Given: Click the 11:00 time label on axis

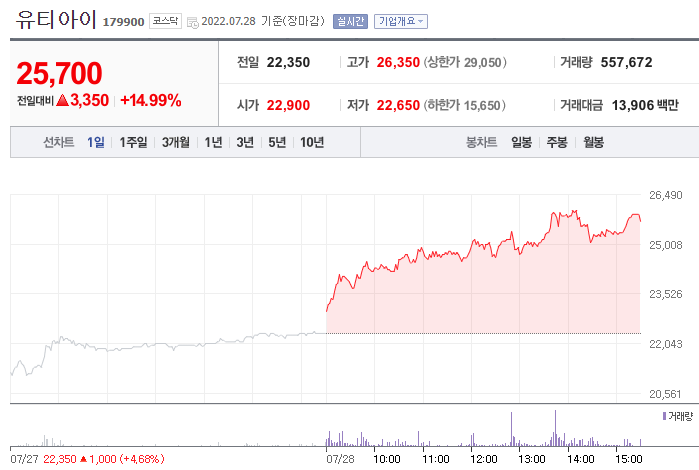Looking at the screenshot, I should click(436, 459).
